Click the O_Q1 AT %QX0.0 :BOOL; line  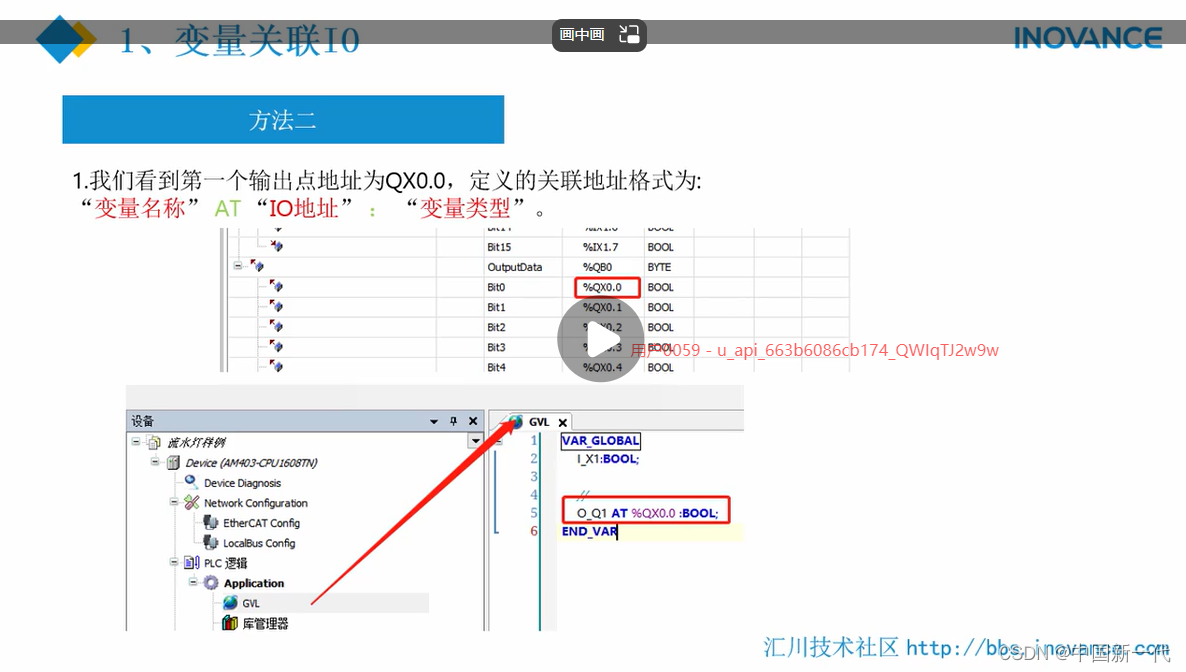point(647,513)
